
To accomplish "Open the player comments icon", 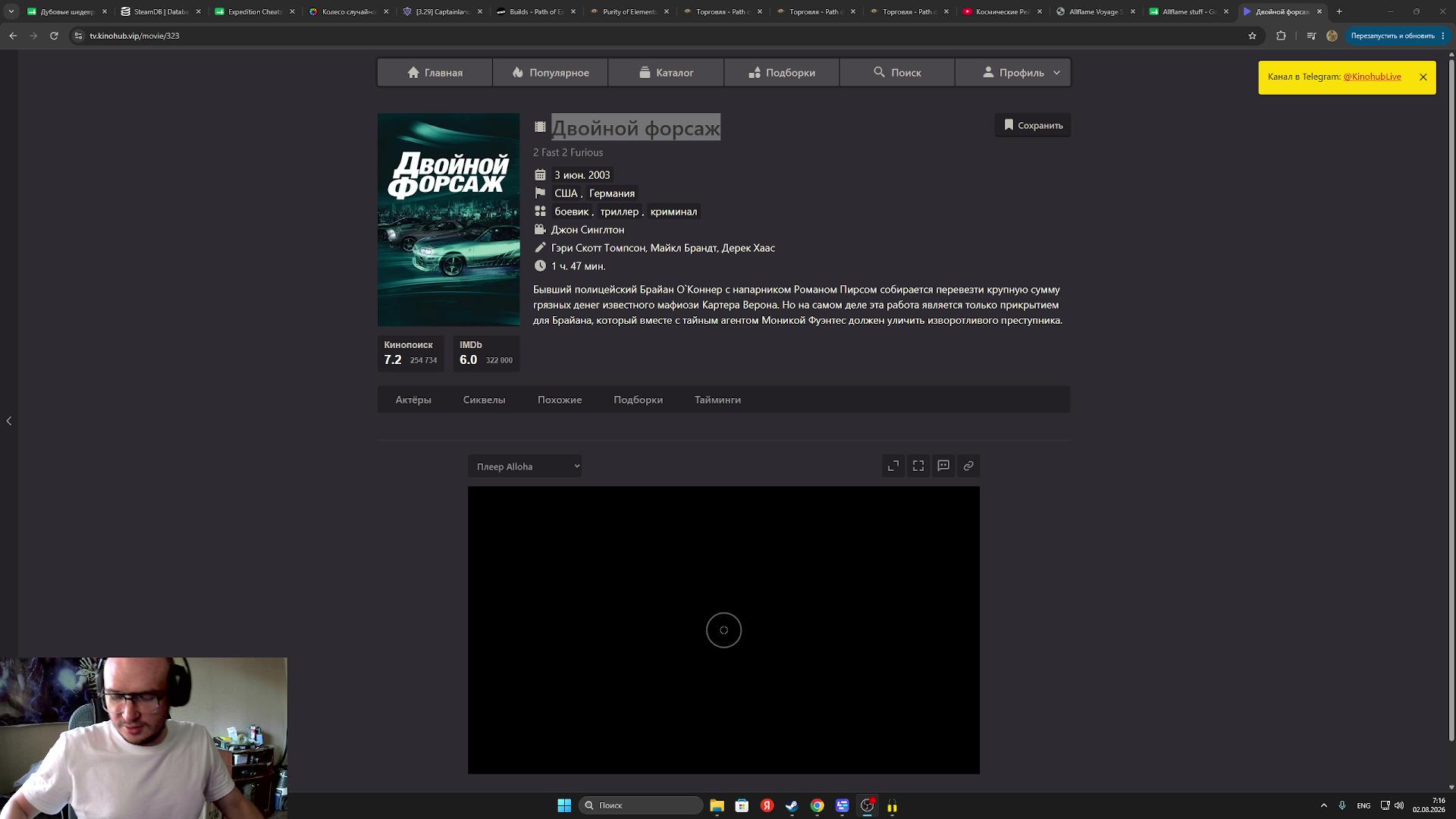I will coord(943,466).
